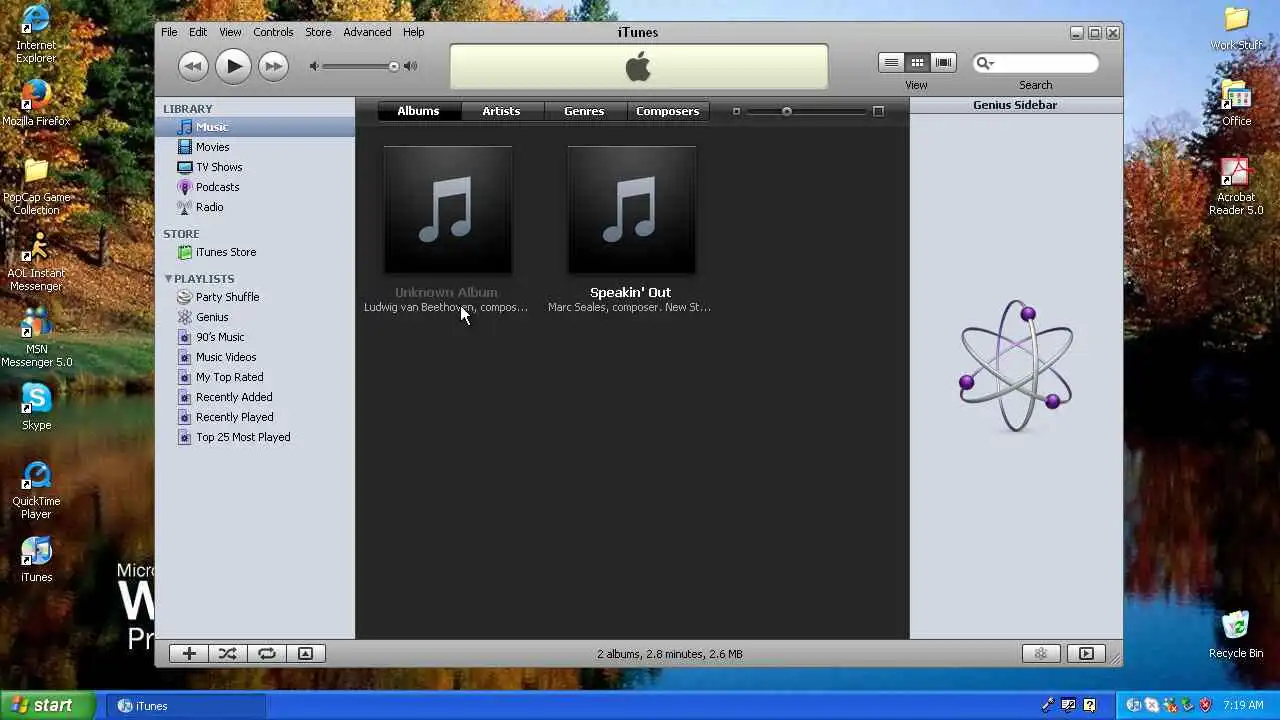Toggle Shuffle in the bottom bar
The width and height of the screenshot is (1280, 720).
(x=228, y=654)
